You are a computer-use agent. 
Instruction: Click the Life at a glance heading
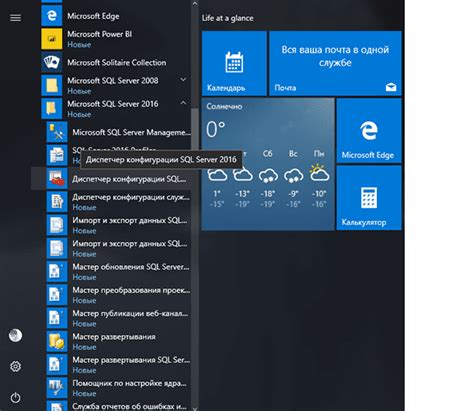coord(227,18)
